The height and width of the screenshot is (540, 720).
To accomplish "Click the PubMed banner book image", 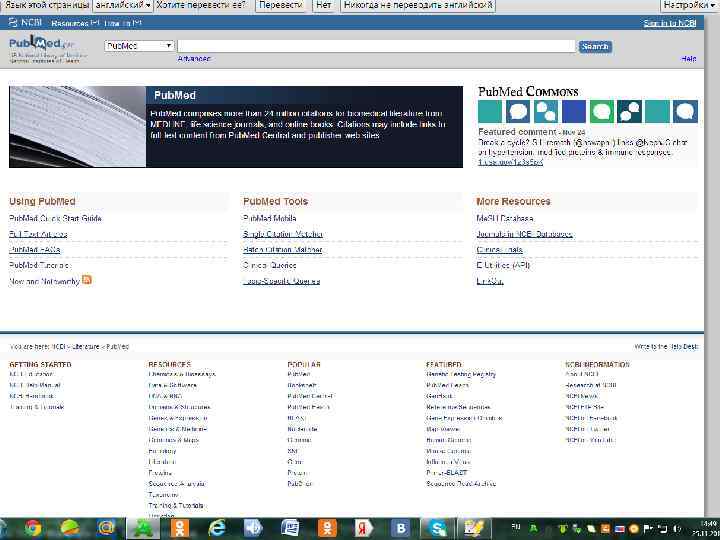I will [77, 127].
